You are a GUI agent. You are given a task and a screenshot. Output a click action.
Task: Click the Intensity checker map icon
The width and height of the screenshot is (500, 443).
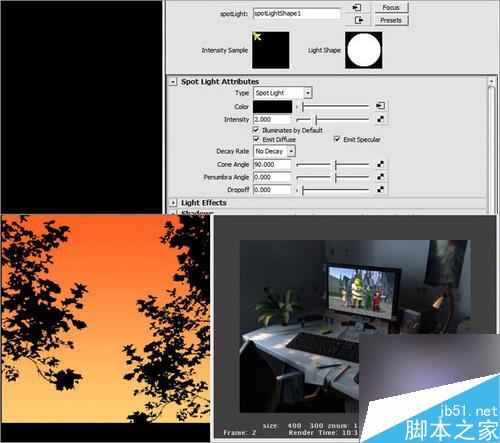[380, 119]
